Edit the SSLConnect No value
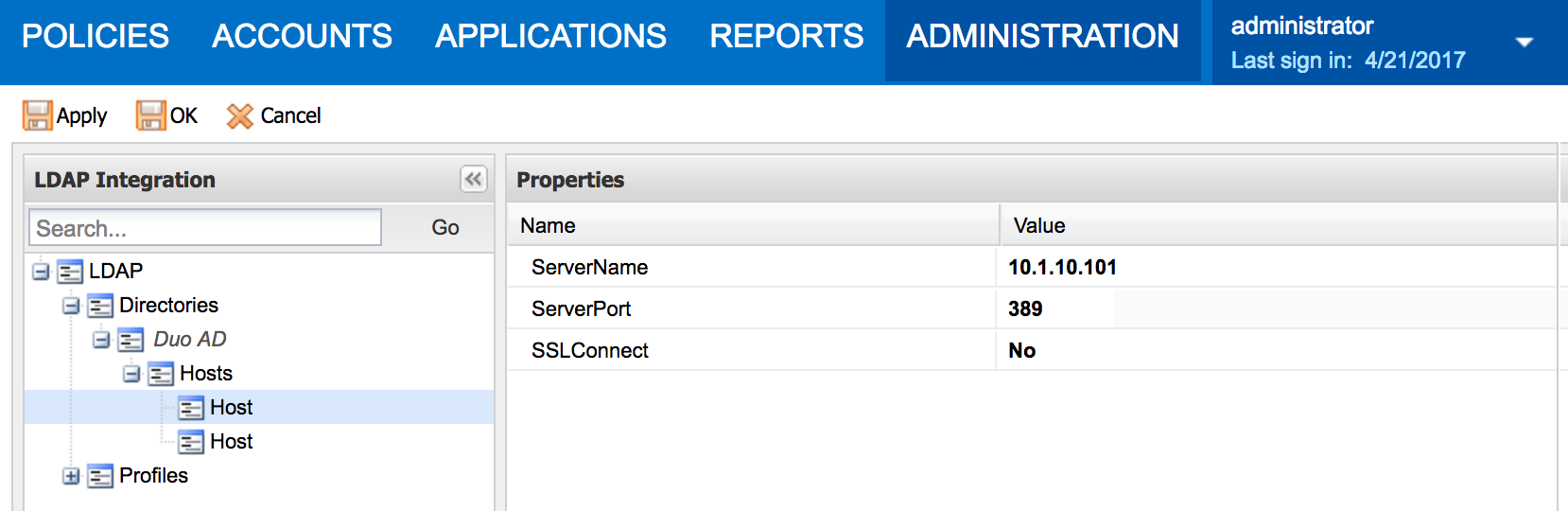This screenshot has width=1568, height=511. [1021, 350]
